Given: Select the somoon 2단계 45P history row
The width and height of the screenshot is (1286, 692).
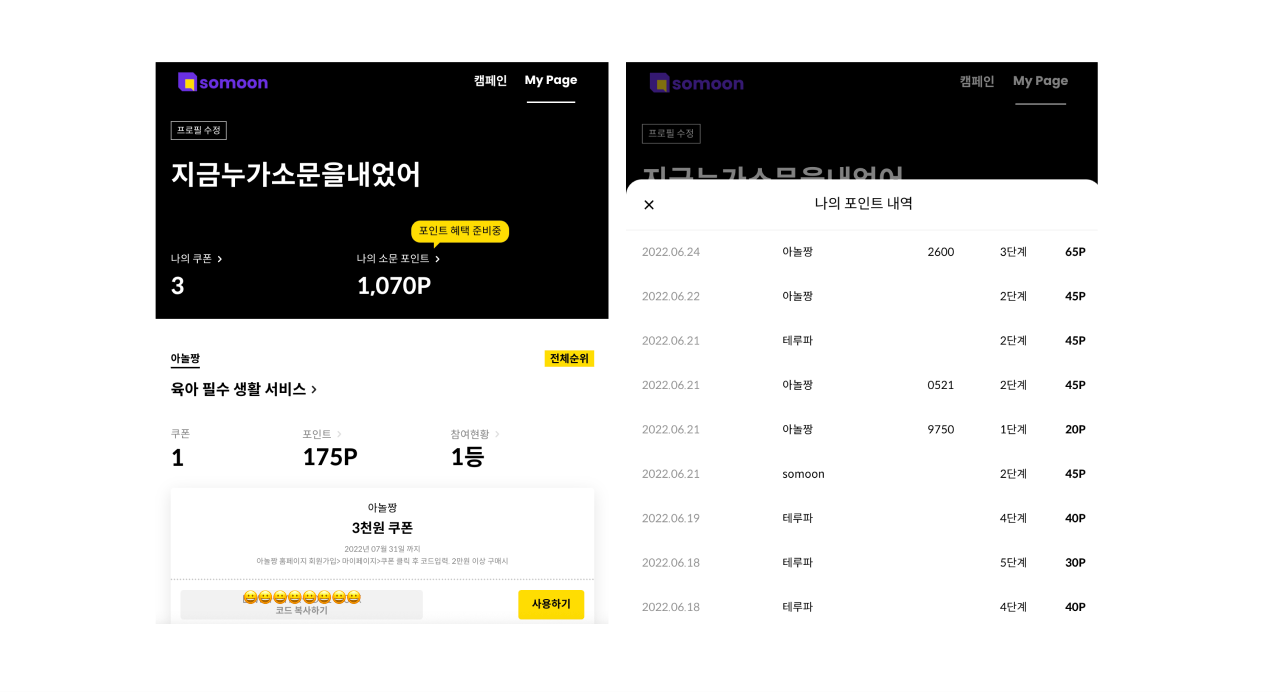Looking at the screenshot, I should (863, 474).
